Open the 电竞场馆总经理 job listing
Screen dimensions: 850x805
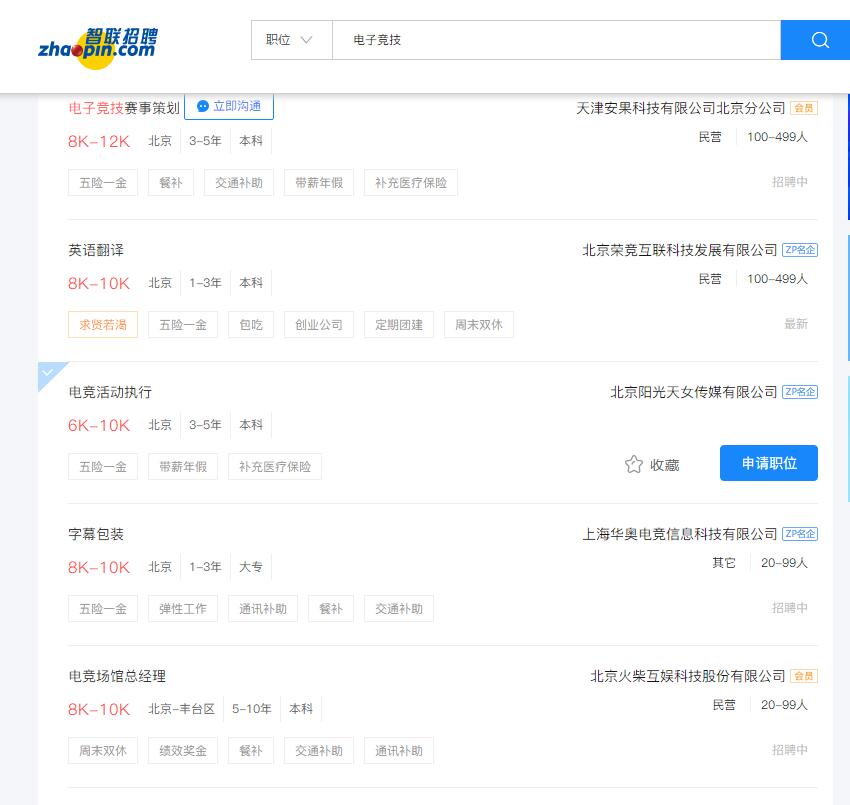(117, 676)
